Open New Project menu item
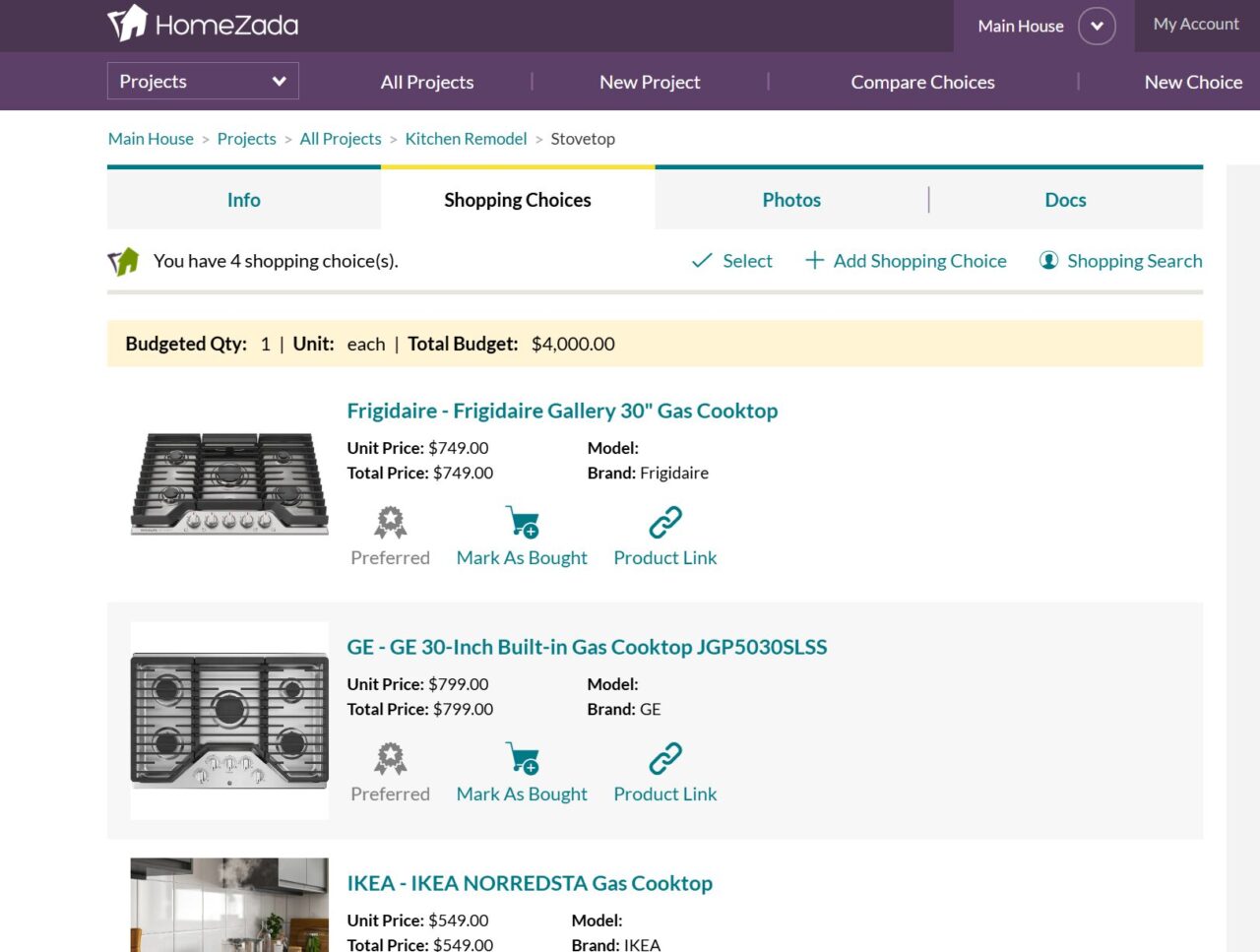This screenshot has height=952, width=1260. click(650, 82)
